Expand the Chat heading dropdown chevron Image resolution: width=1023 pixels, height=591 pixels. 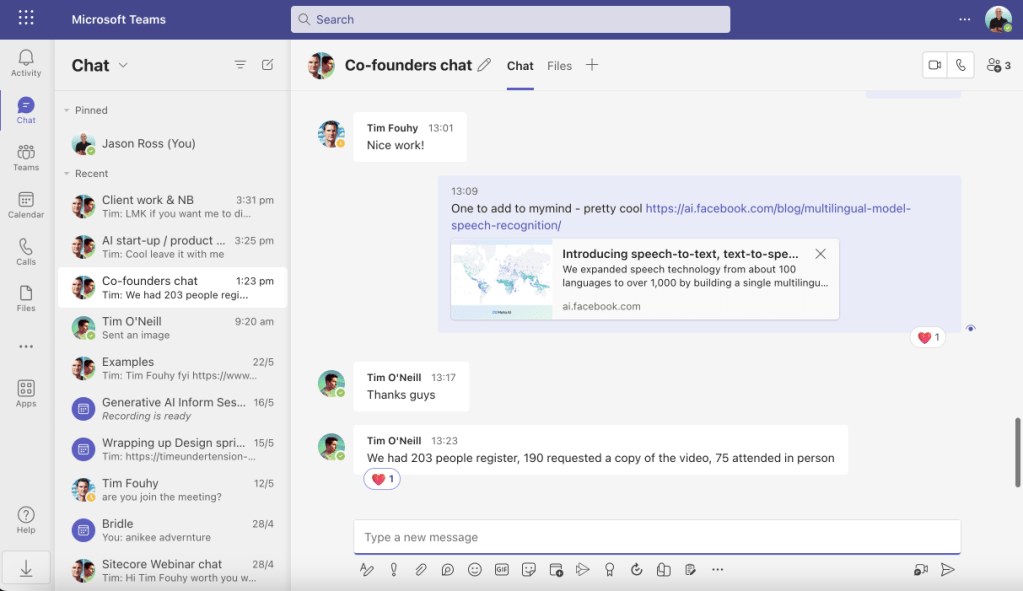coord(124,65)
